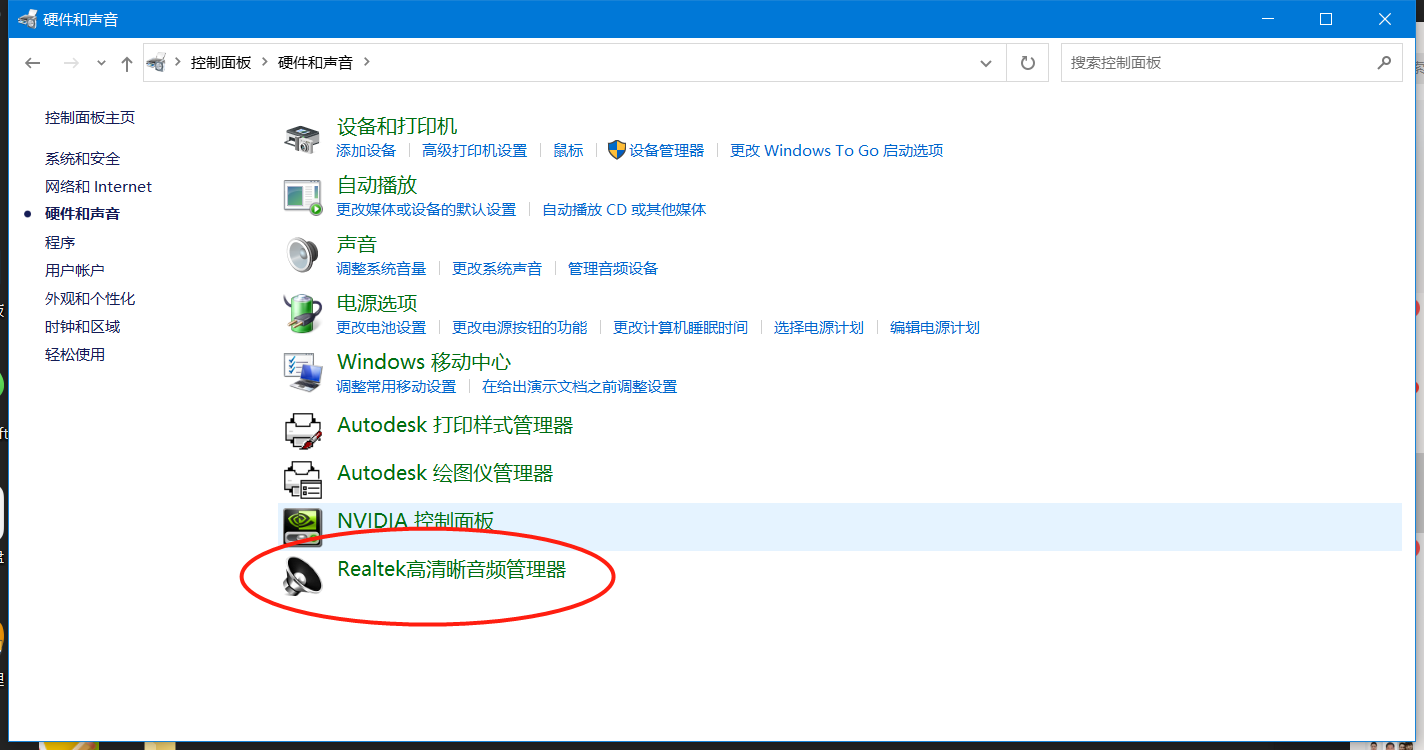
Task: Click the 选择电源计划 link
Action: point(818,328)
